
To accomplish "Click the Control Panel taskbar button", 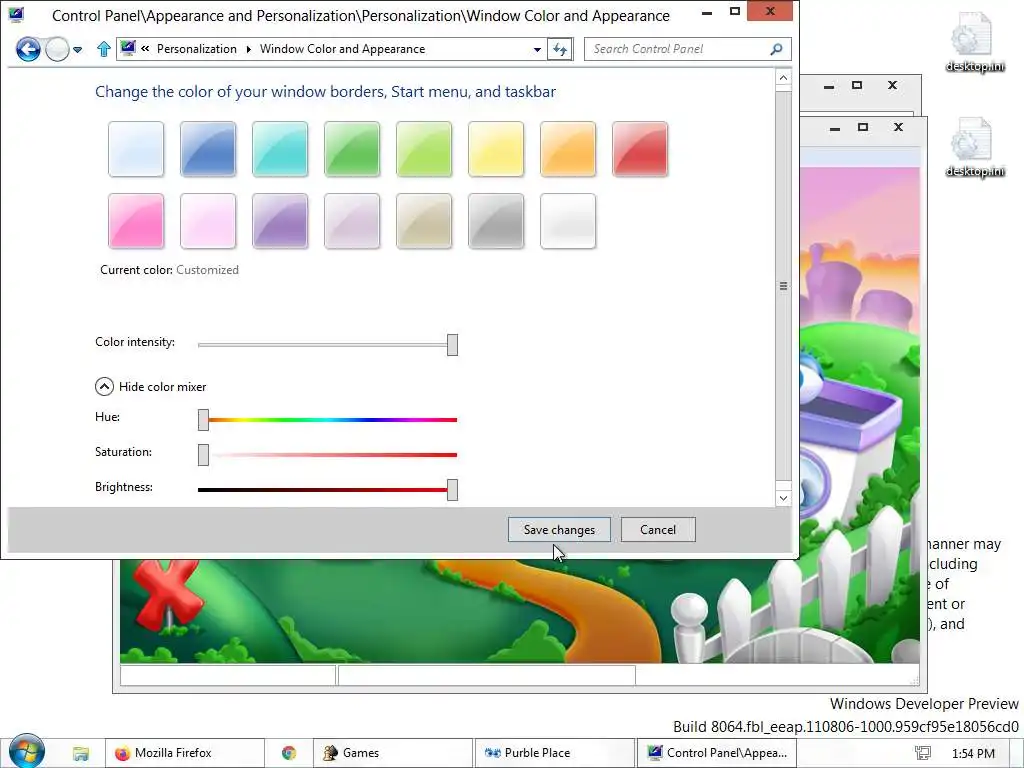I will tap(716, 753).
